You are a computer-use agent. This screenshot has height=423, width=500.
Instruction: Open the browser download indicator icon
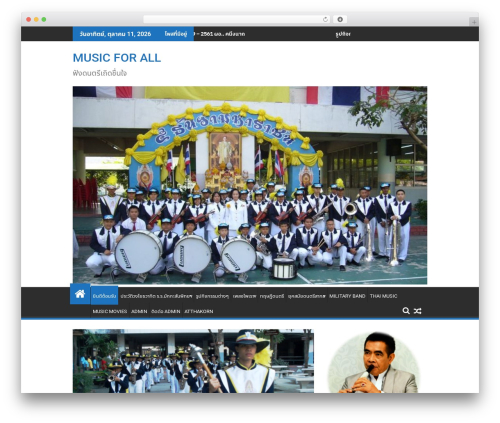[340, 20]
